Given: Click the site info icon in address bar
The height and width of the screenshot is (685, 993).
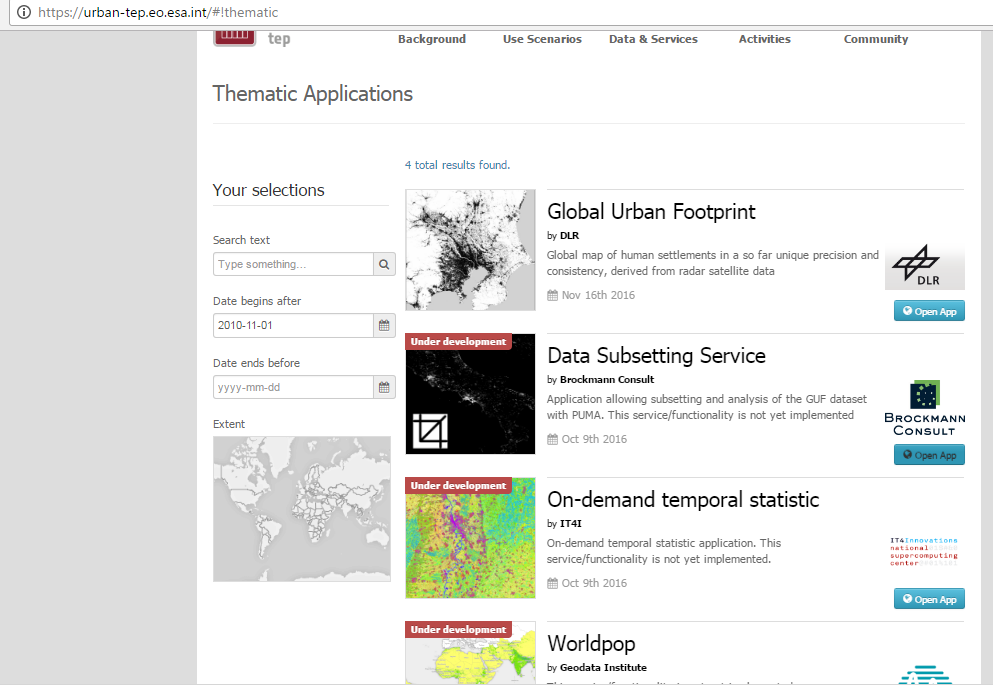Looking at the screenshot, I should point(23,12).
